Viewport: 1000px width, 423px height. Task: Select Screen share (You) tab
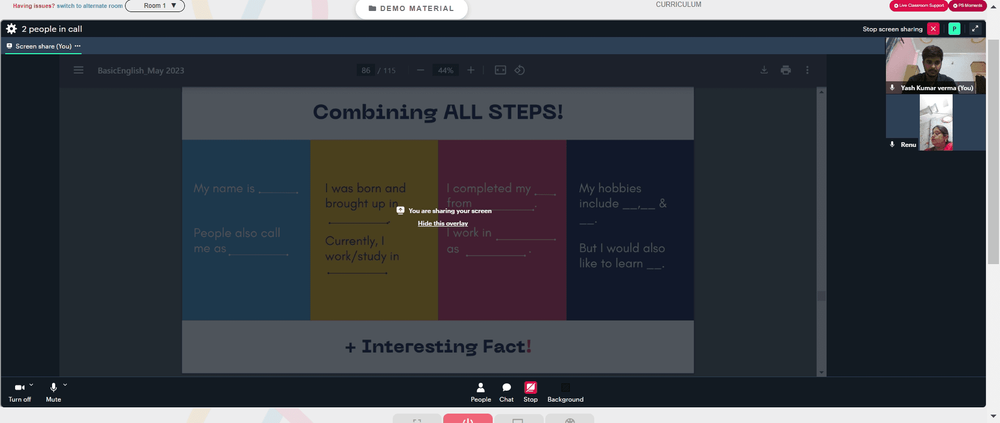pos(43,46)
